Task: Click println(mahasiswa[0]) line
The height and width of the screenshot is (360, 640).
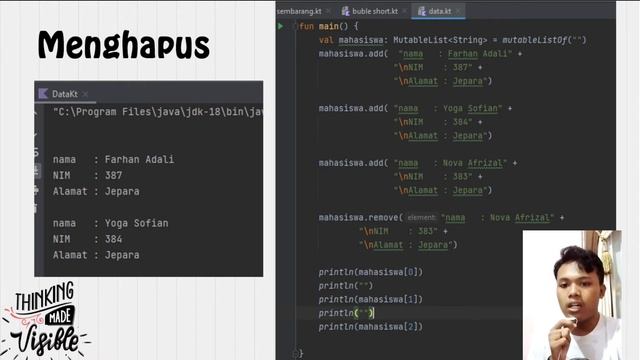Action: coord(371,272)
